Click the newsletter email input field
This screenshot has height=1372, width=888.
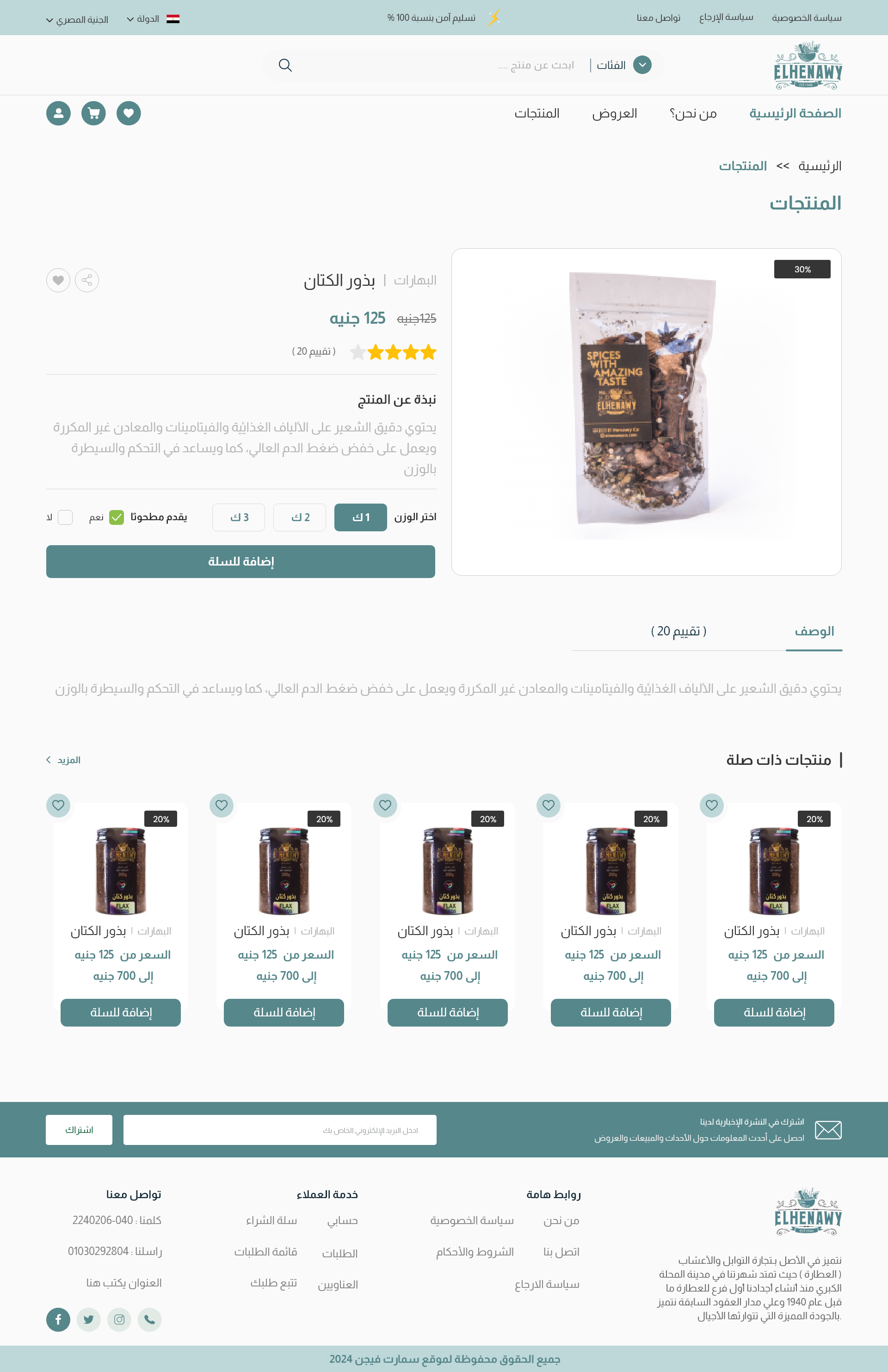coord(280,1130)
